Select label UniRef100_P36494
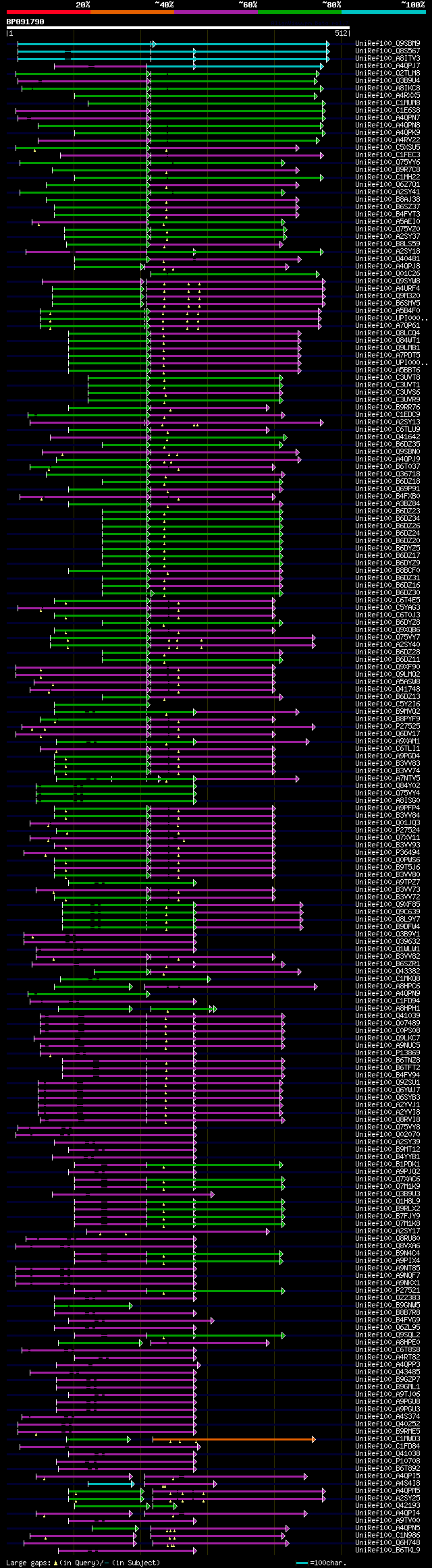Image resolution: width=432 pixels, height=1568 pixels. click(x=387, y=853)
